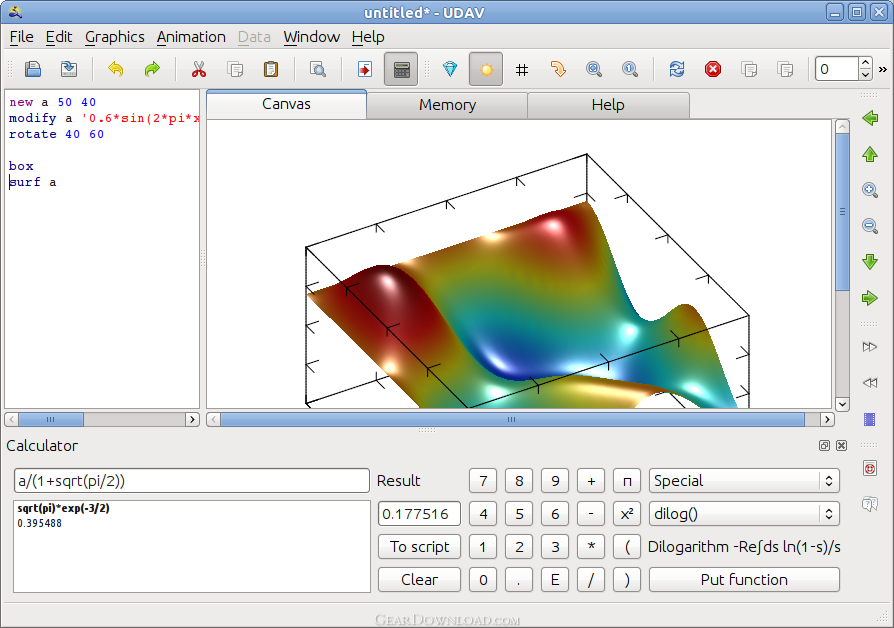Shift plot up with green arrow
894x628 pixels.
tap(870, 154)
